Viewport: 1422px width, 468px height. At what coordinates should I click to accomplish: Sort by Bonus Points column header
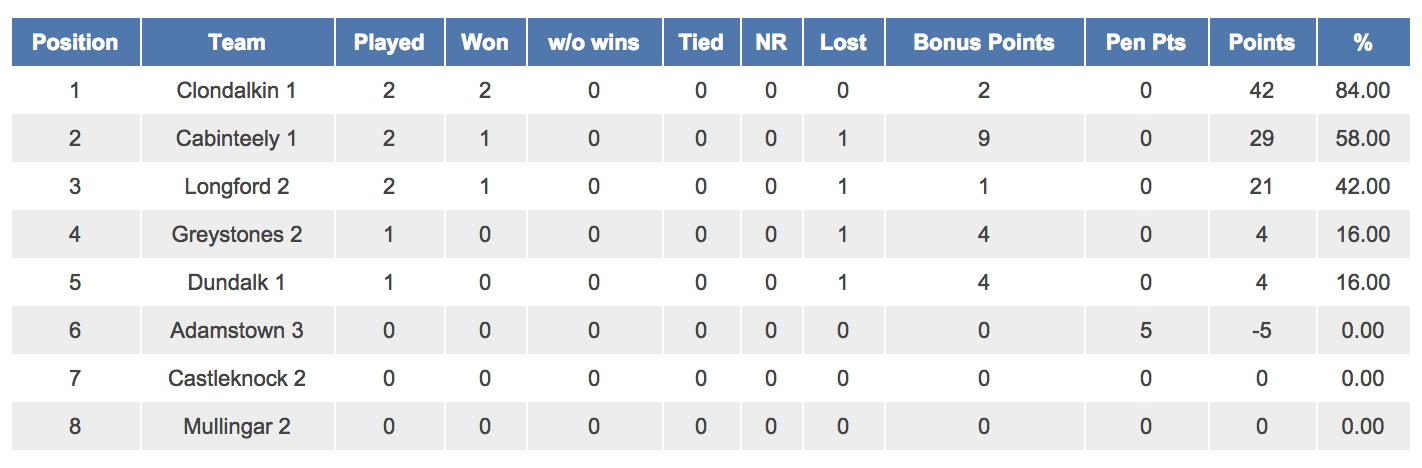(x=984, y=43)
